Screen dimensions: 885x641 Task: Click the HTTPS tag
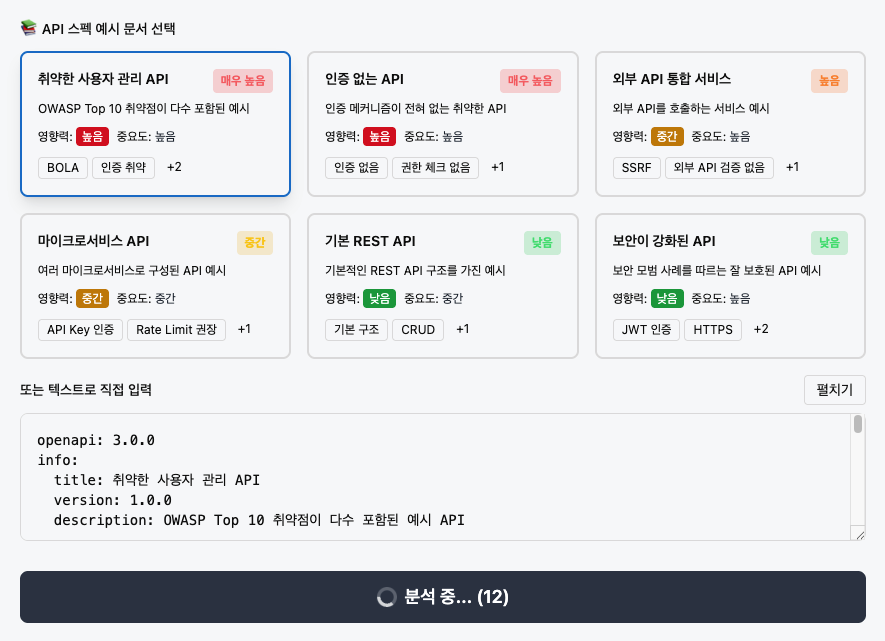tap(713, 329)
